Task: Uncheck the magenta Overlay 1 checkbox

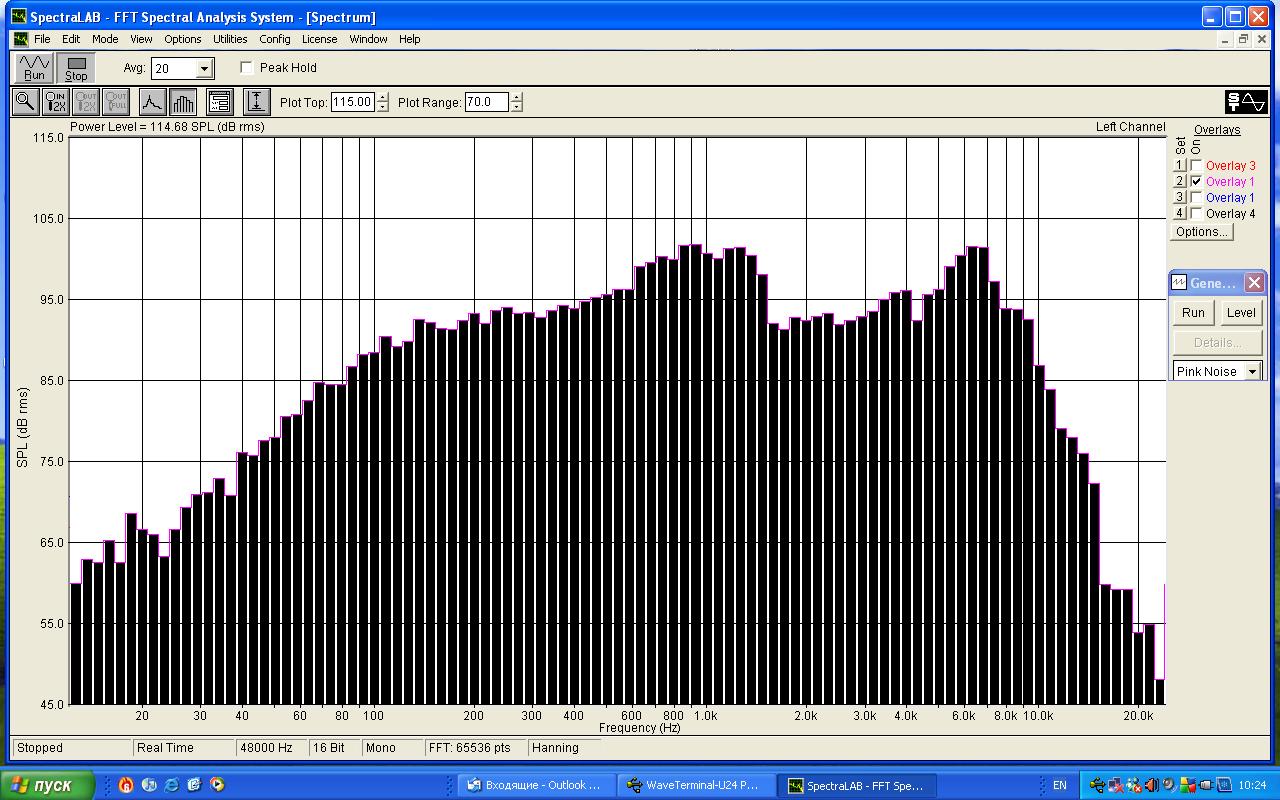Action: click(1197, 182)
